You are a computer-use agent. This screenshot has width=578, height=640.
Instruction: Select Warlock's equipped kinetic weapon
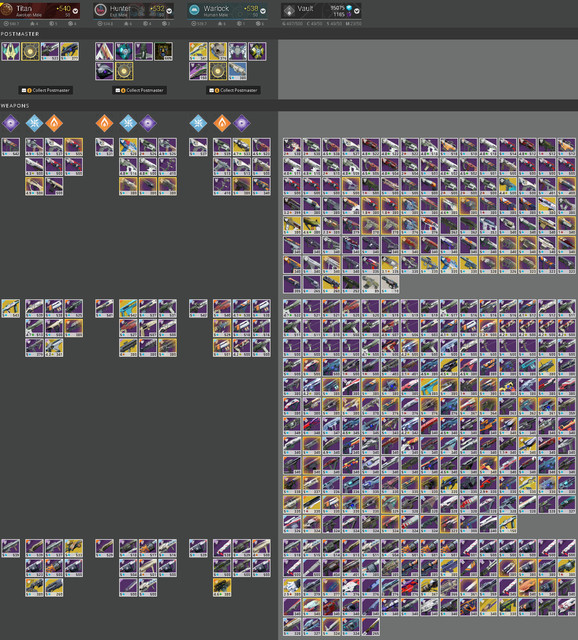(198, 147)
